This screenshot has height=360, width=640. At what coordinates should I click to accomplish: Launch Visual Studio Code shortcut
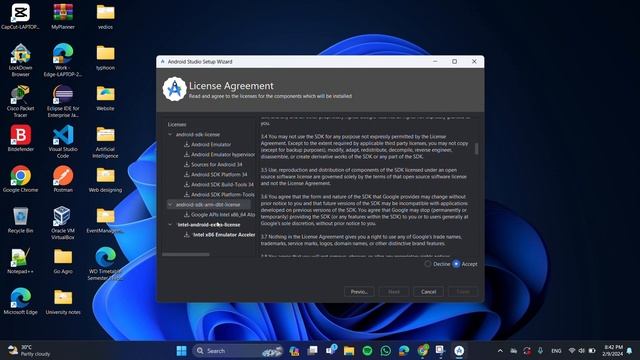pyautogui.click(x=63, y=142)
